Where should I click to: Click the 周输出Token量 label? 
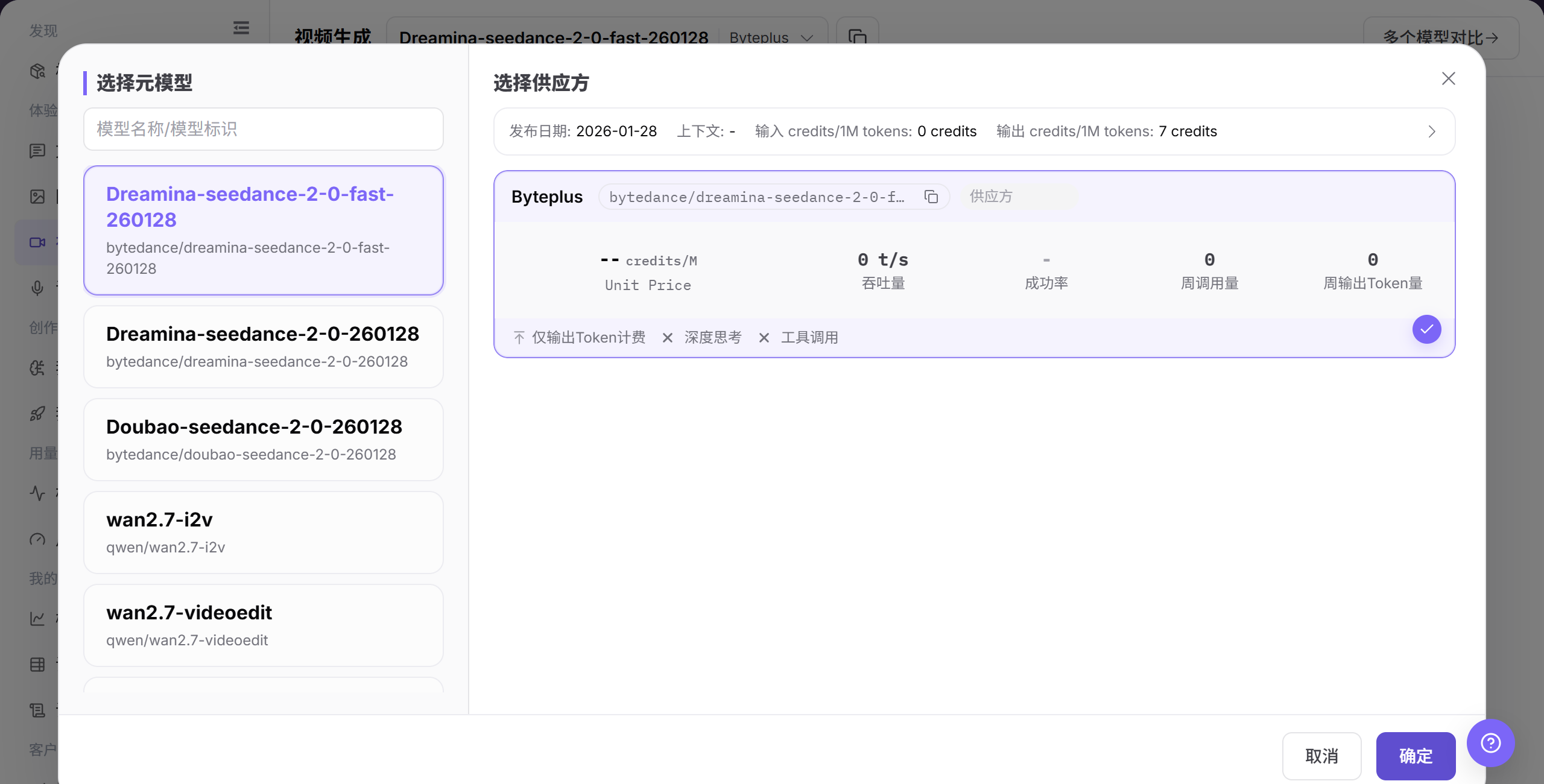tap(1373, 283)
